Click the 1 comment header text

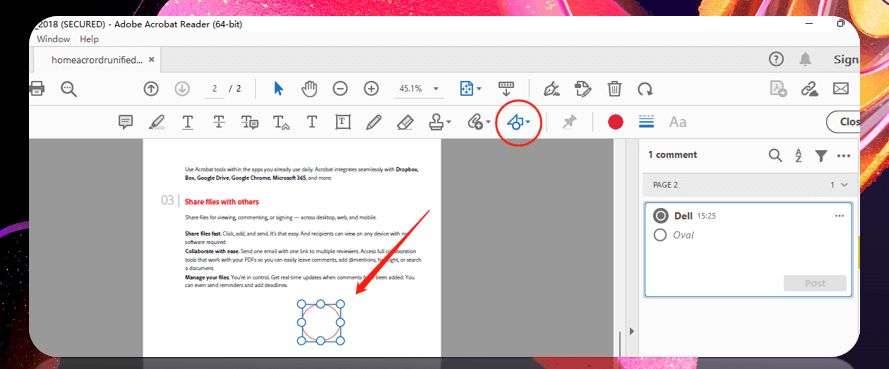click(673, 155)
